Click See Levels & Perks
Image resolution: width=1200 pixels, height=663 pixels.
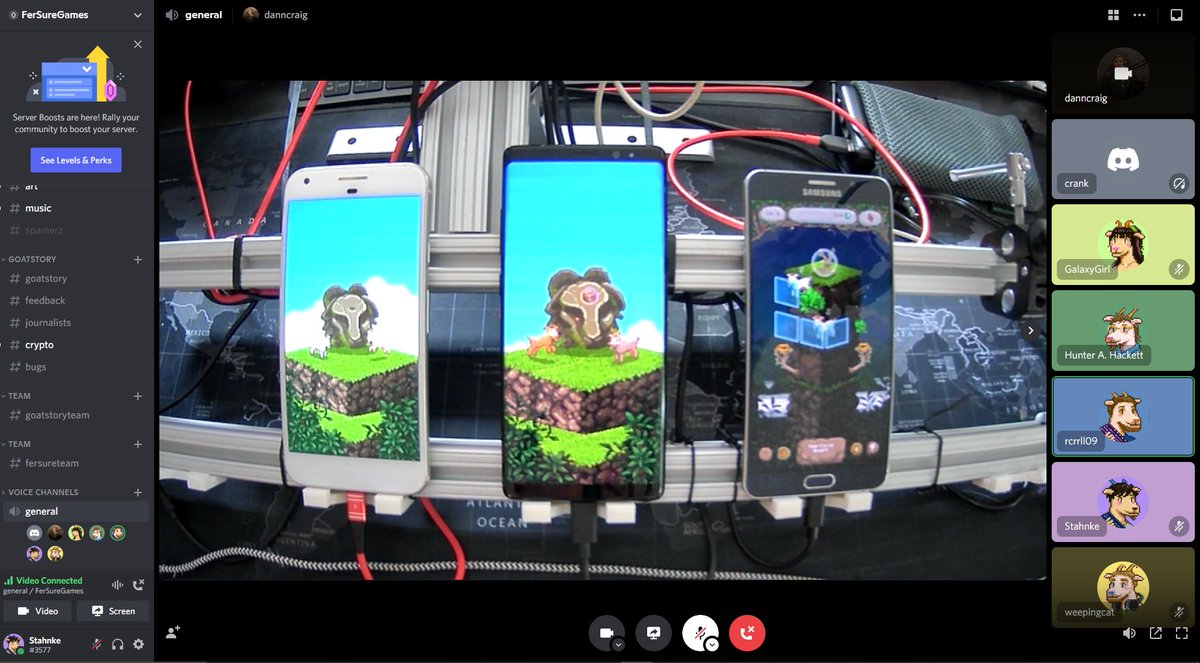pos(76,160)
